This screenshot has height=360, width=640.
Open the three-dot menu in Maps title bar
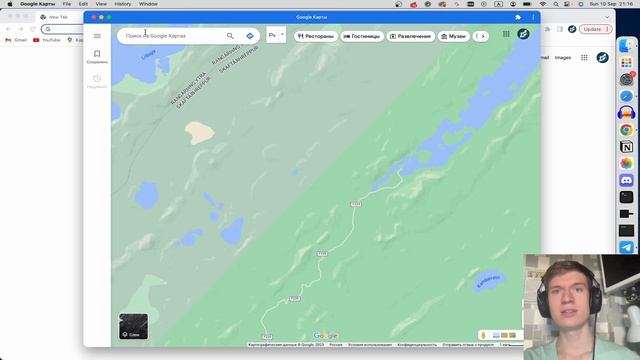[x=533, y=17]
